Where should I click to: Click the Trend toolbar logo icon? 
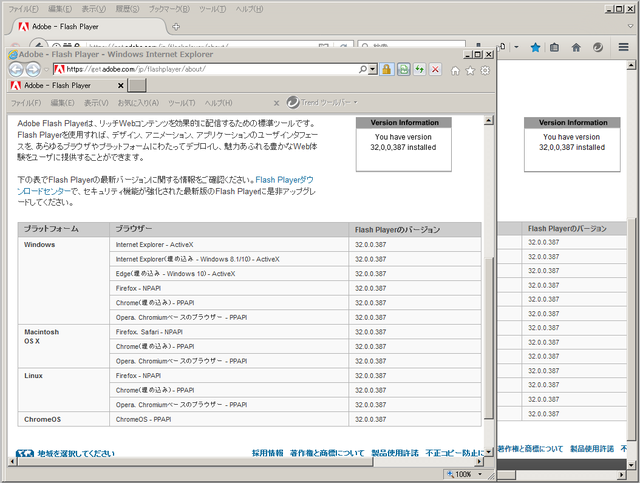293,102
